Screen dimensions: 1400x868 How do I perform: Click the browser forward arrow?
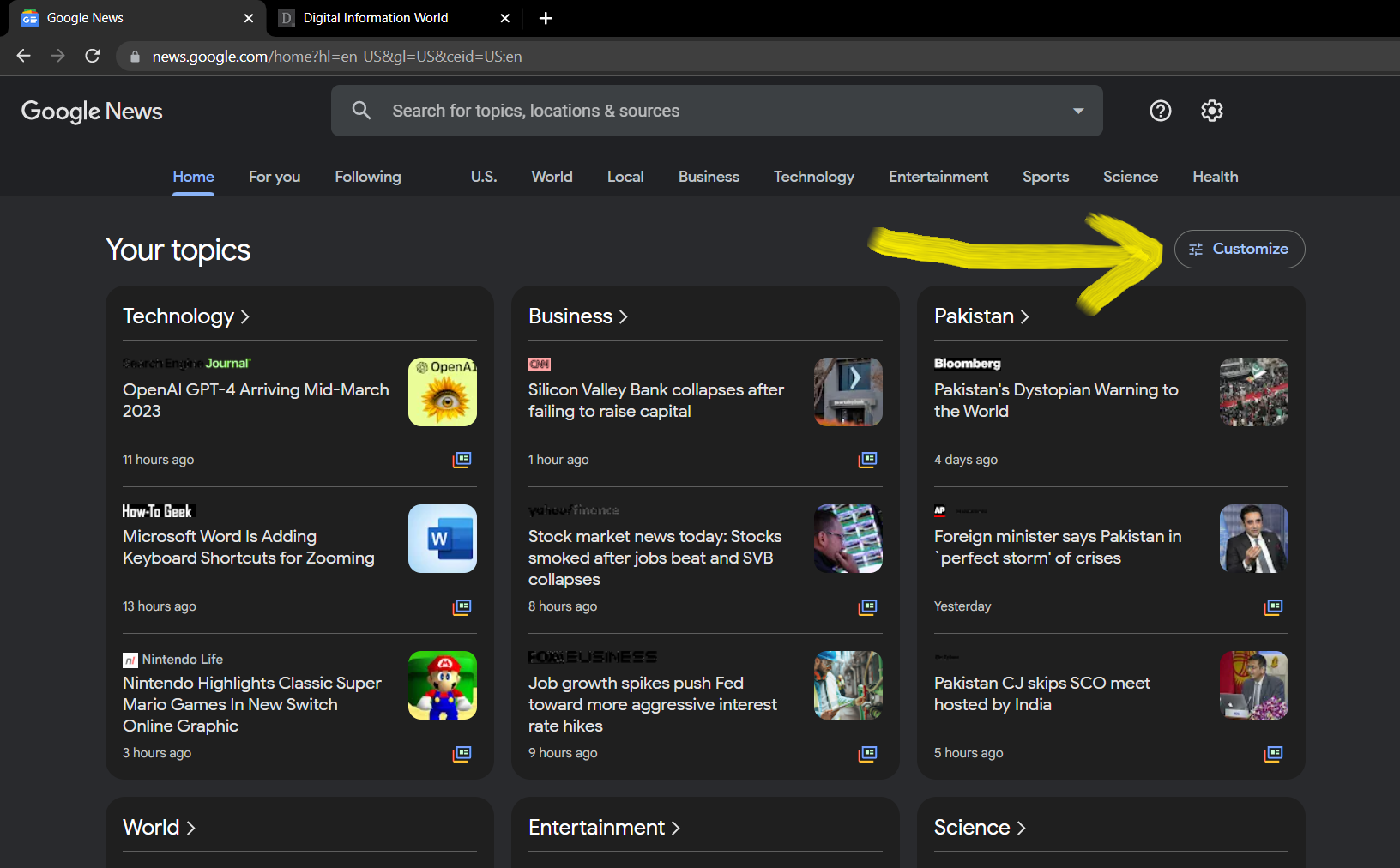pyautogui.click(x=58, y=56)
